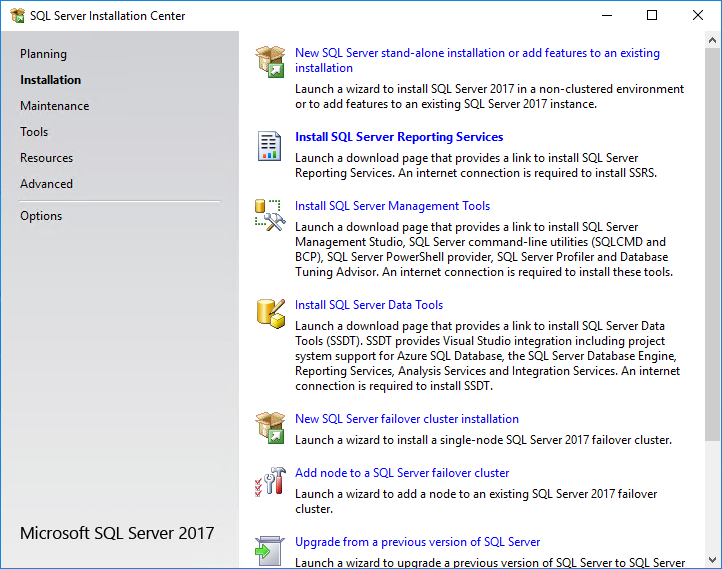
Task: Open the Options page
Action: [x=41, y=216]
